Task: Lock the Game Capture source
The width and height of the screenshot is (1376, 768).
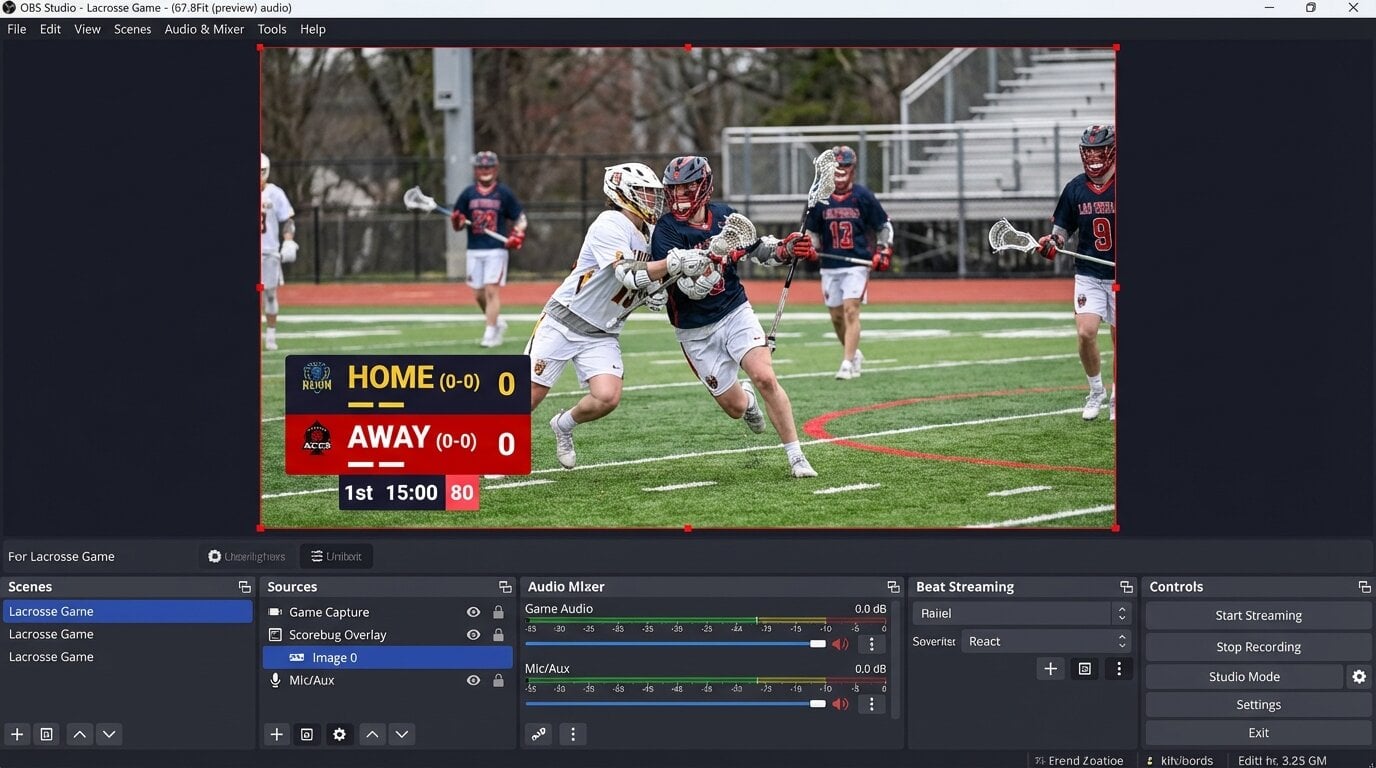Action: click(x=498, y=611)
